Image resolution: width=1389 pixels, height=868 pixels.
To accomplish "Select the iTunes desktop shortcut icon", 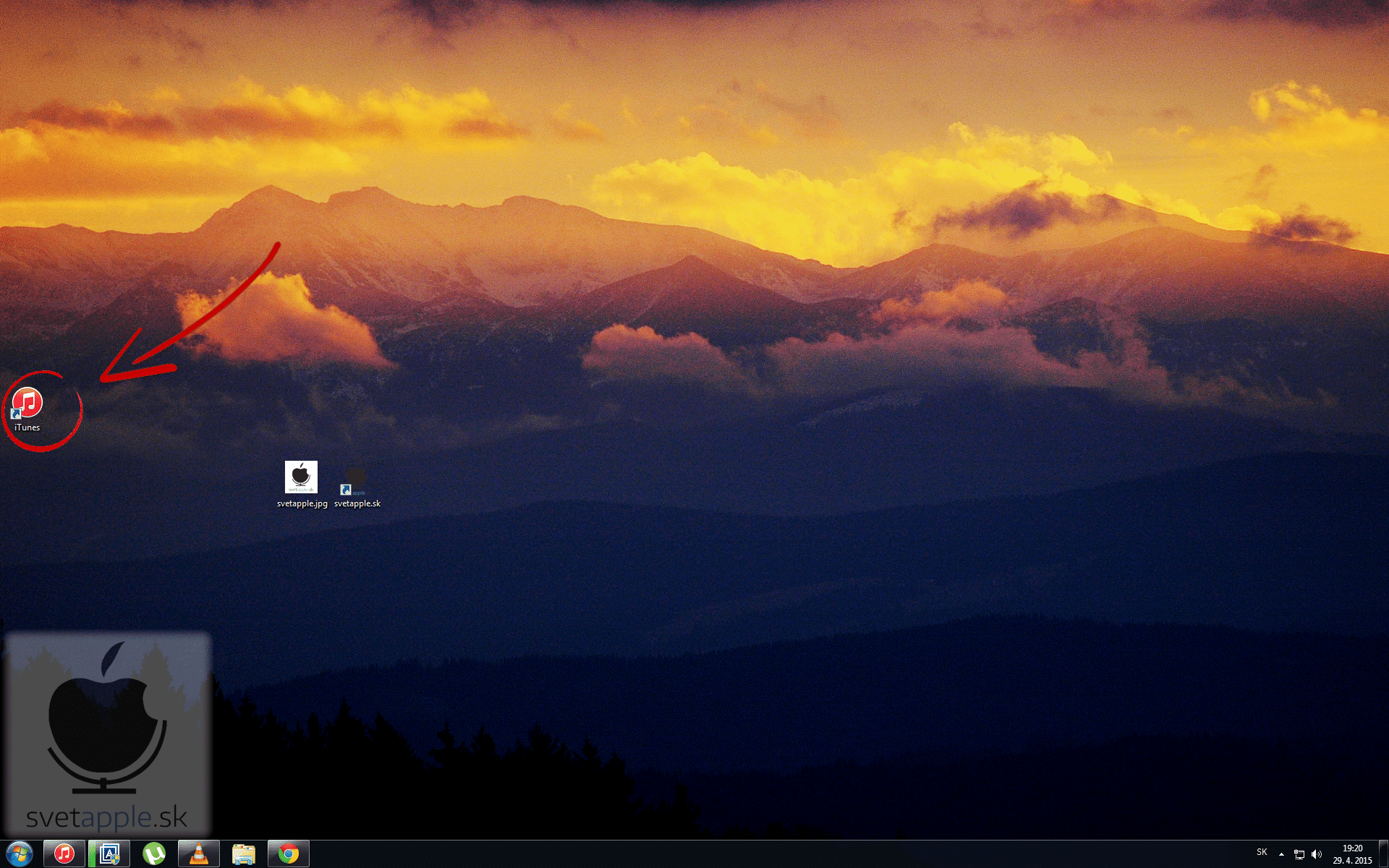I will [x=27, y=404].
